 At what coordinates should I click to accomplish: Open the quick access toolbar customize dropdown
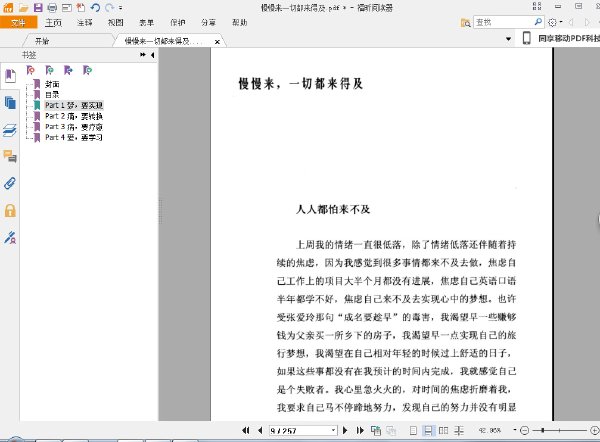pyautogui.click(x=121, y=8)
